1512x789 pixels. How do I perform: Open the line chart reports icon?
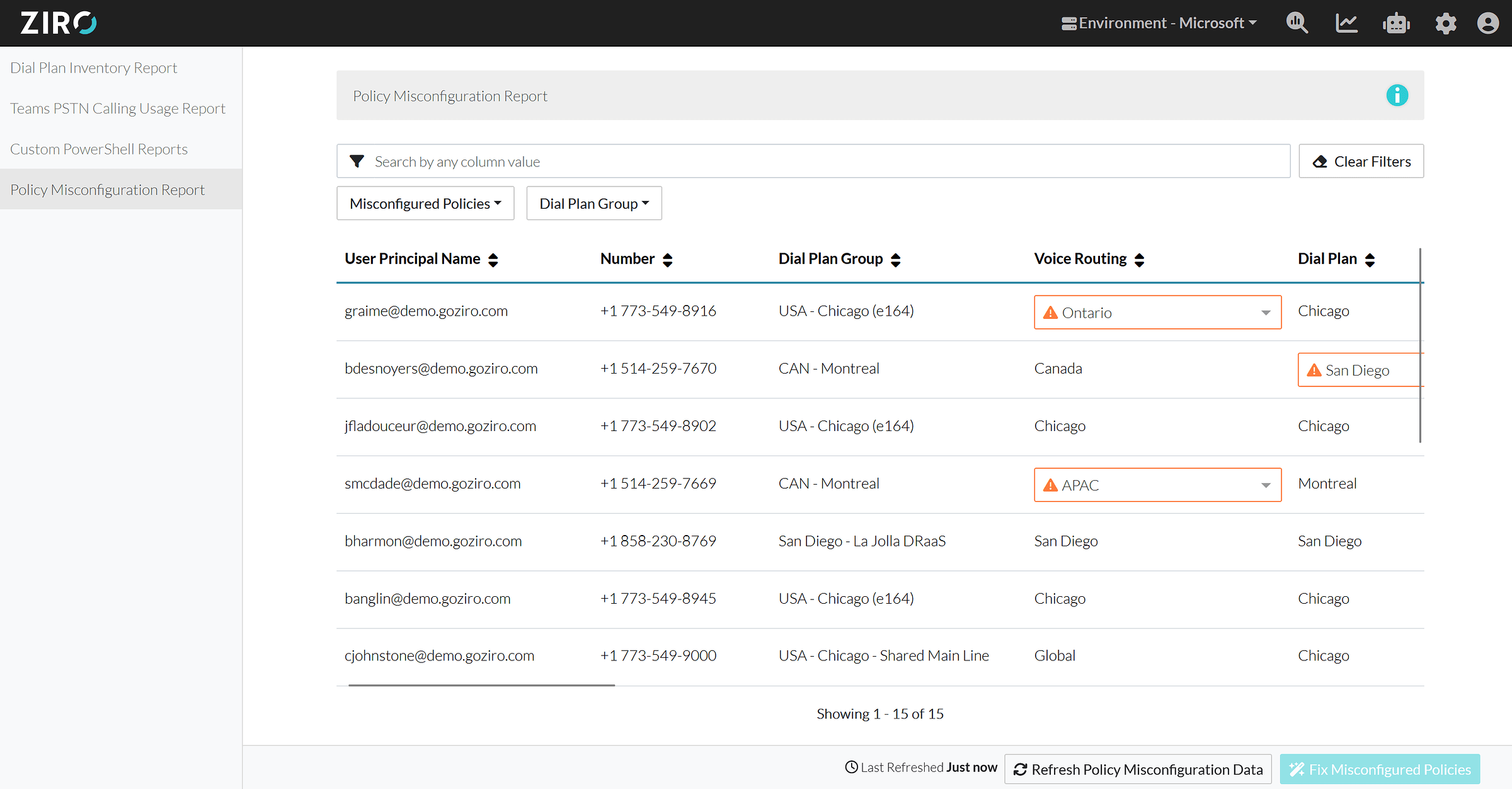(x=1346, y=23)
